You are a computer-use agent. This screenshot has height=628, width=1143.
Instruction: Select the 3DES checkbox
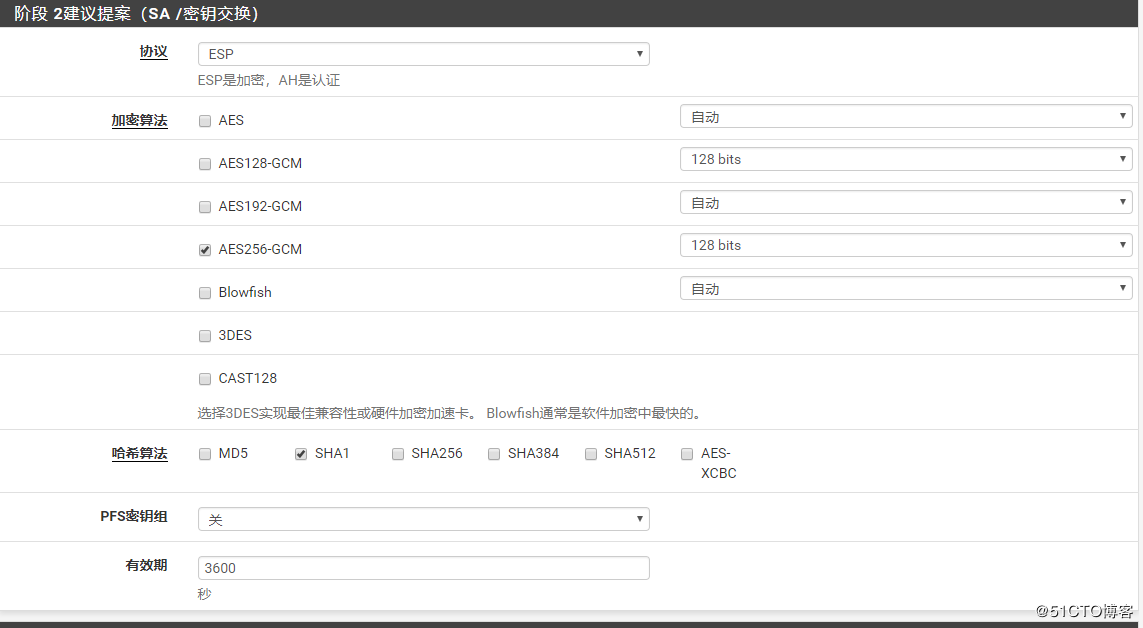point(205,336)
